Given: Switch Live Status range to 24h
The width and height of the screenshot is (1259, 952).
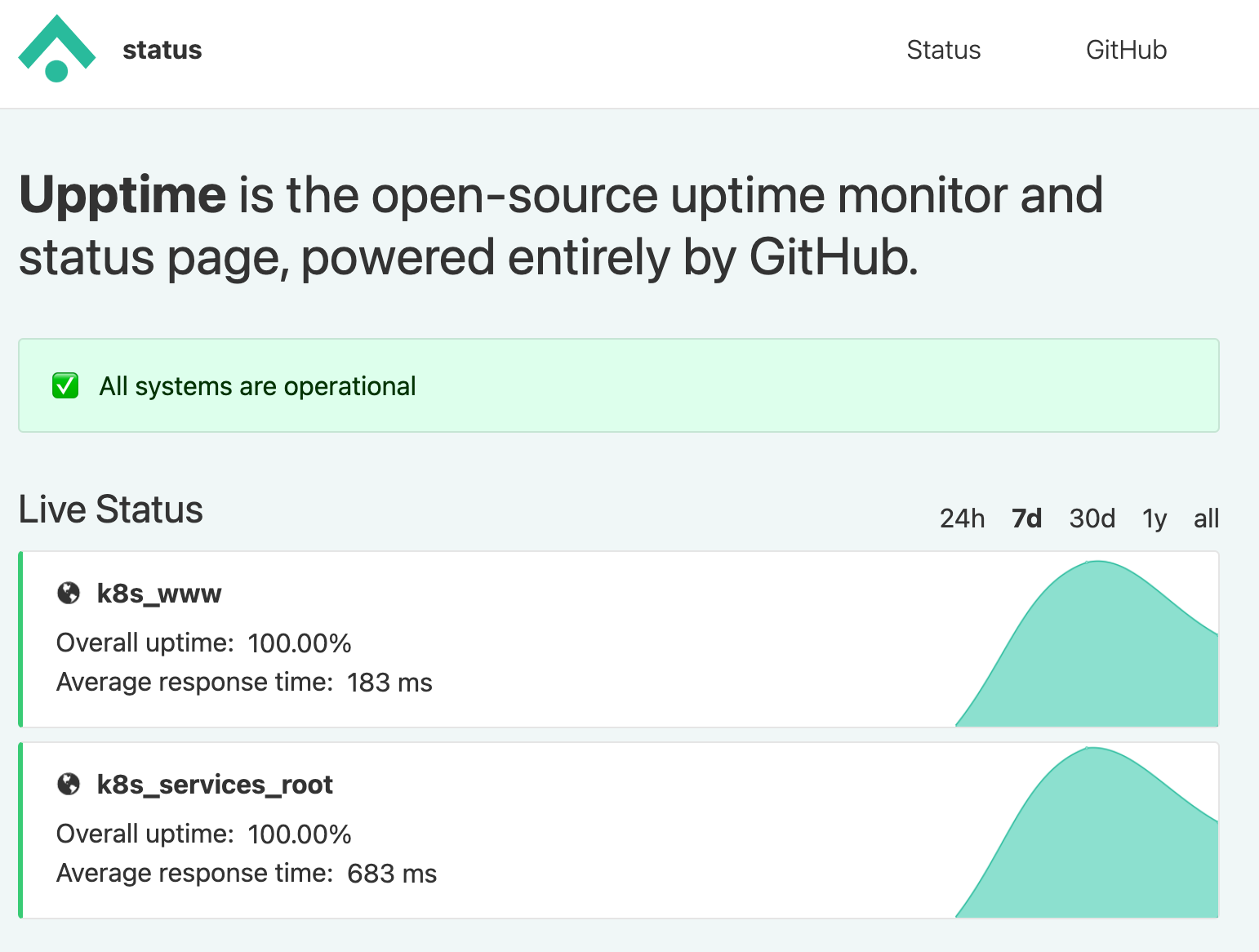Looking at the screenshot, I should point(962,518).
